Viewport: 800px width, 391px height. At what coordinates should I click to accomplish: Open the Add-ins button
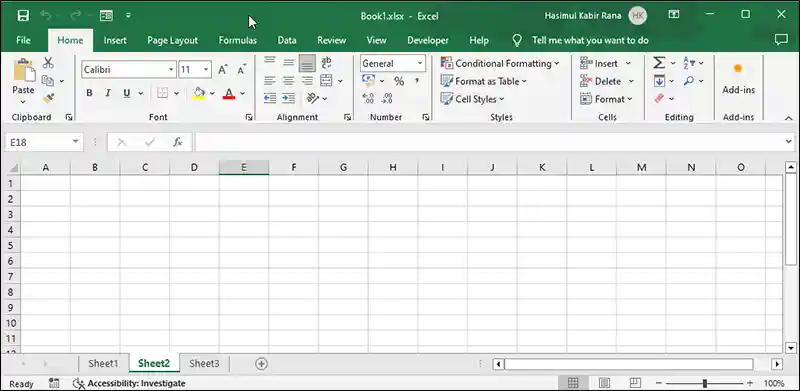tap(738, 79)
